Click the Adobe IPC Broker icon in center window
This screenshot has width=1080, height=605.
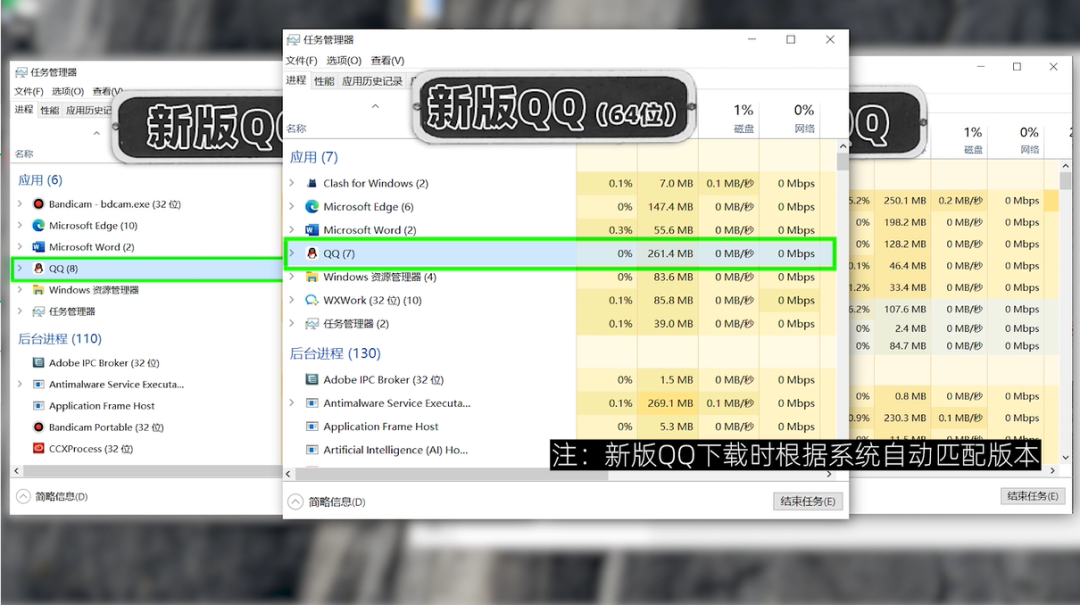tap(312, 380)
